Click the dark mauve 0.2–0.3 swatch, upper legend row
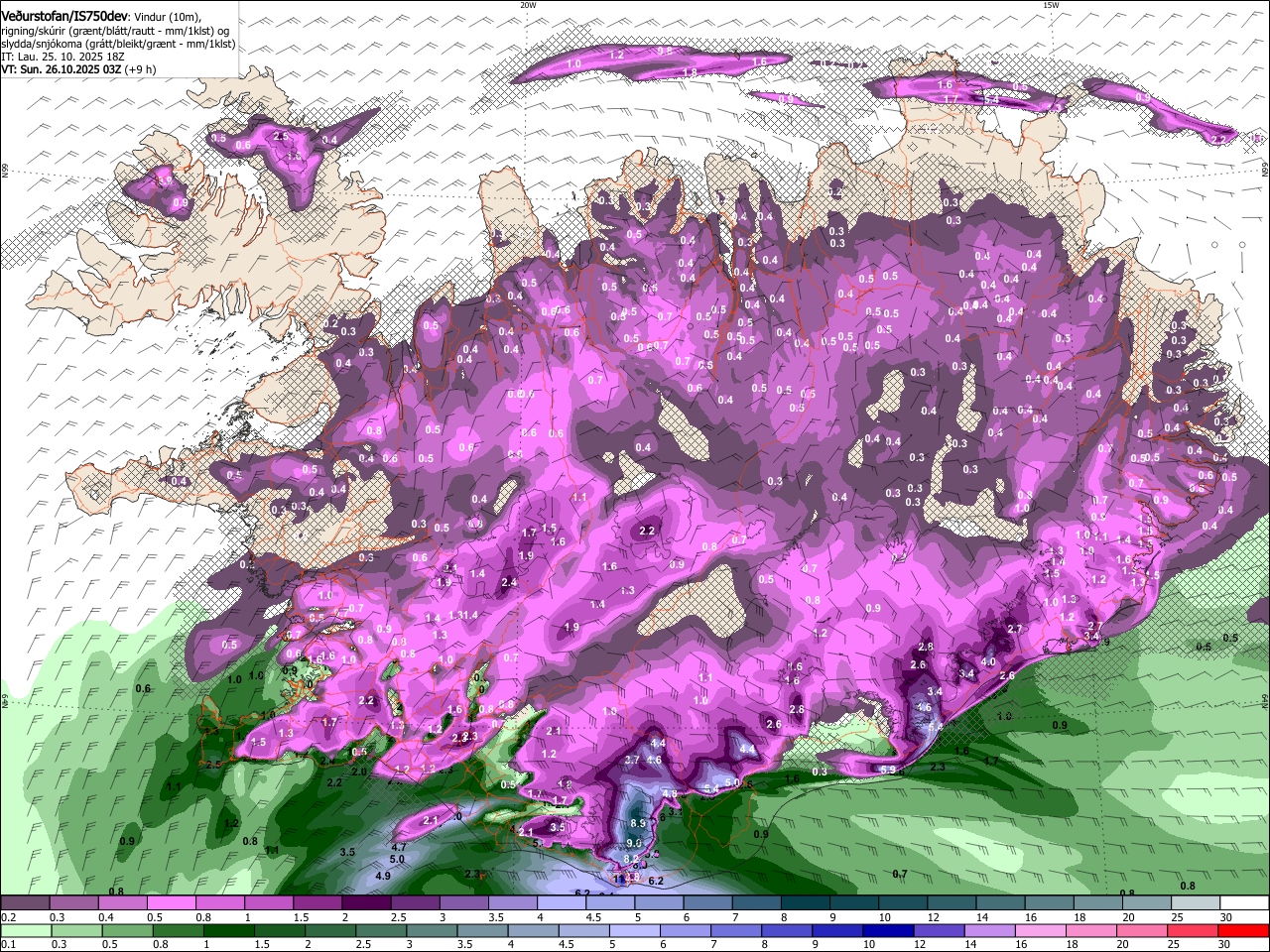Viewport: 1270px width, 952px height. tap(25, 902)
